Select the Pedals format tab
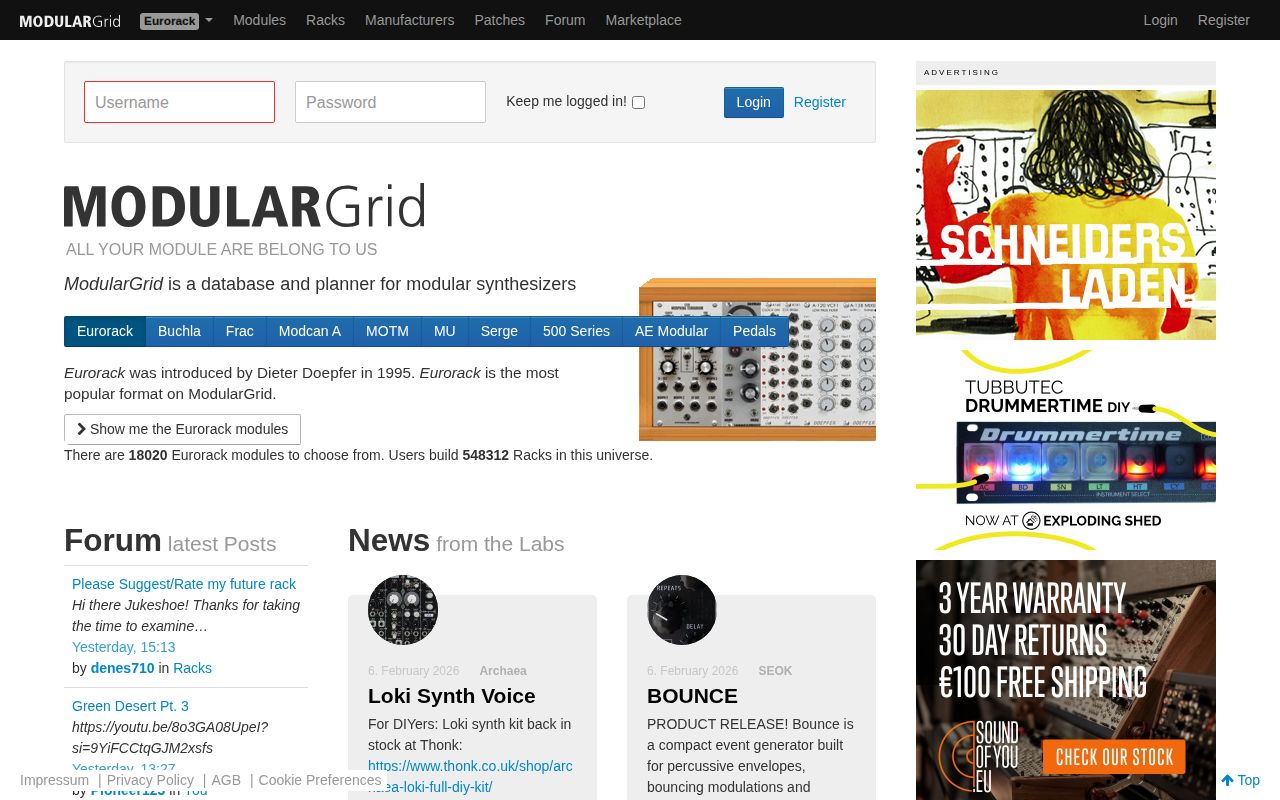 point(754,331)
